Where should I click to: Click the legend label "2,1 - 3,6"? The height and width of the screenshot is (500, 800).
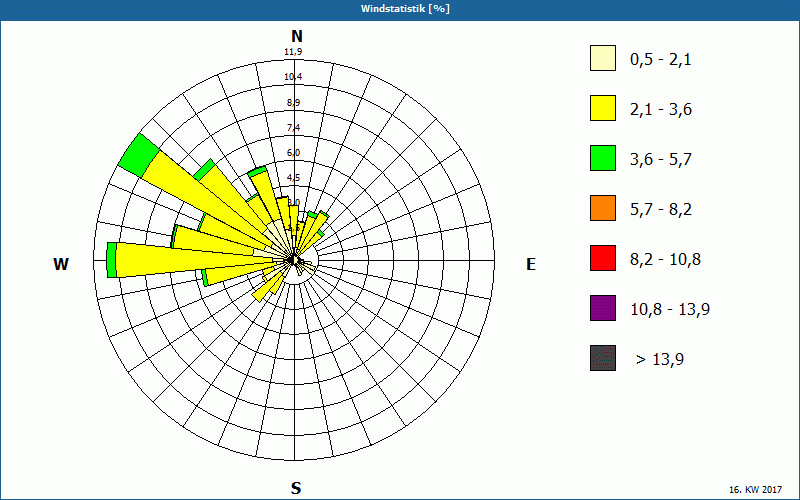click(661, 110)
